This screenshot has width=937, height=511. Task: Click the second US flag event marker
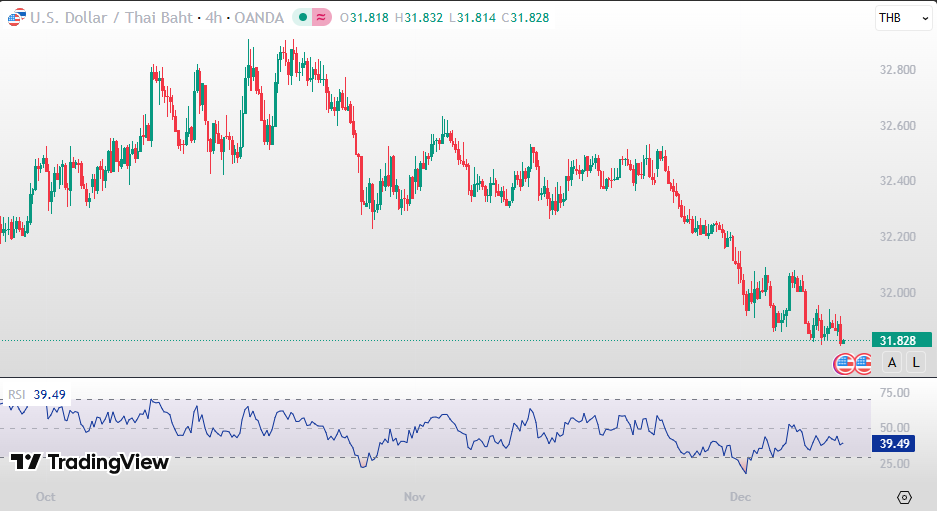pyautogui.click(x=863, y=364)
